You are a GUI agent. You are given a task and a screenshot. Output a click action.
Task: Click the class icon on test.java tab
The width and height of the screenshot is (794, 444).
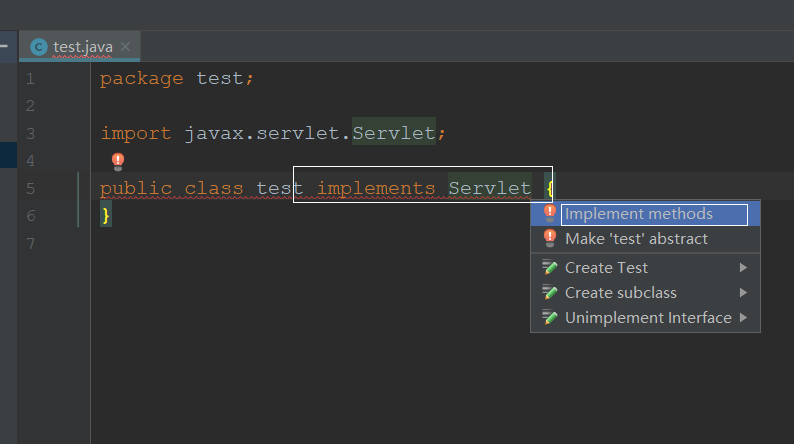[x=39, y=47]
